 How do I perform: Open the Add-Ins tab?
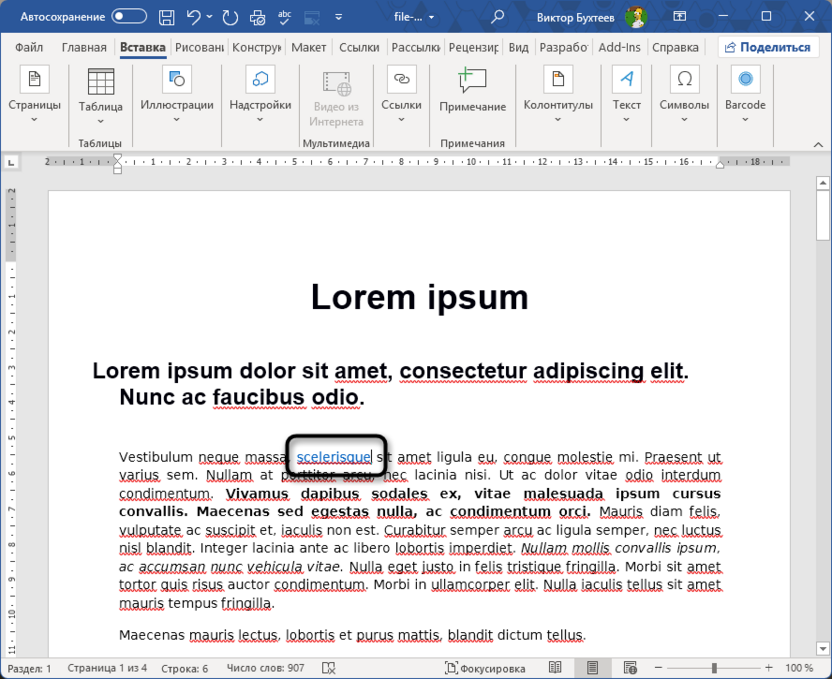coord(619,47)
